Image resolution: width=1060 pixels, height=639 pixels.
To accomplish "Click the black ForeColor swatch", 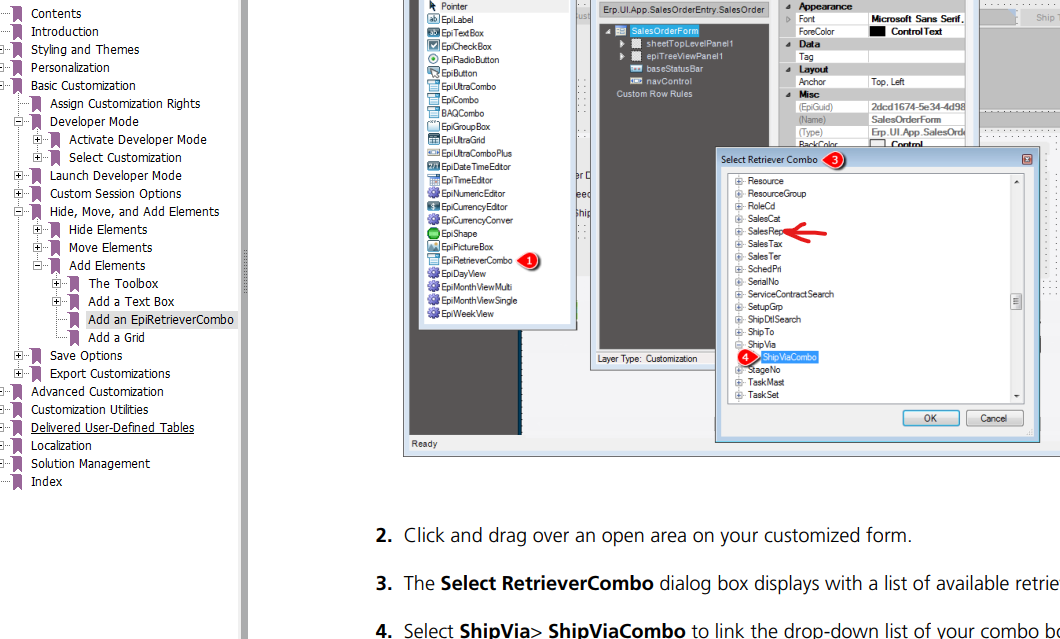I will point(877,32).
